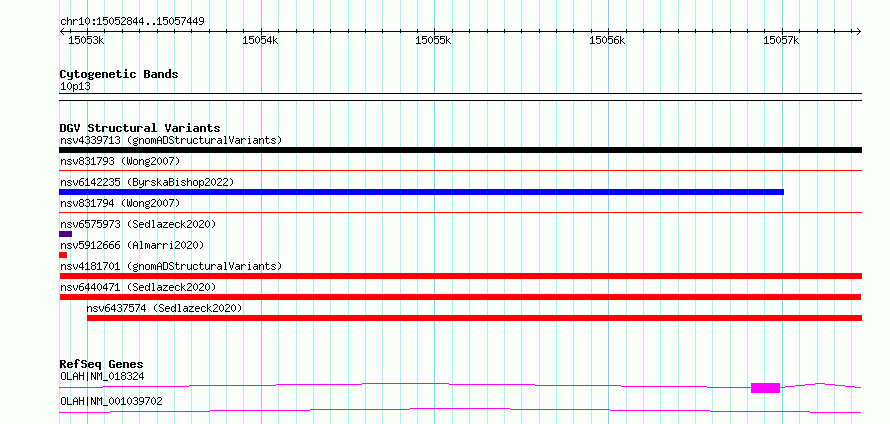Viewport: 890px width, 424px height.
Task: Select the 10p13 cytogenetic band label
Action: (x=75, y=87)
